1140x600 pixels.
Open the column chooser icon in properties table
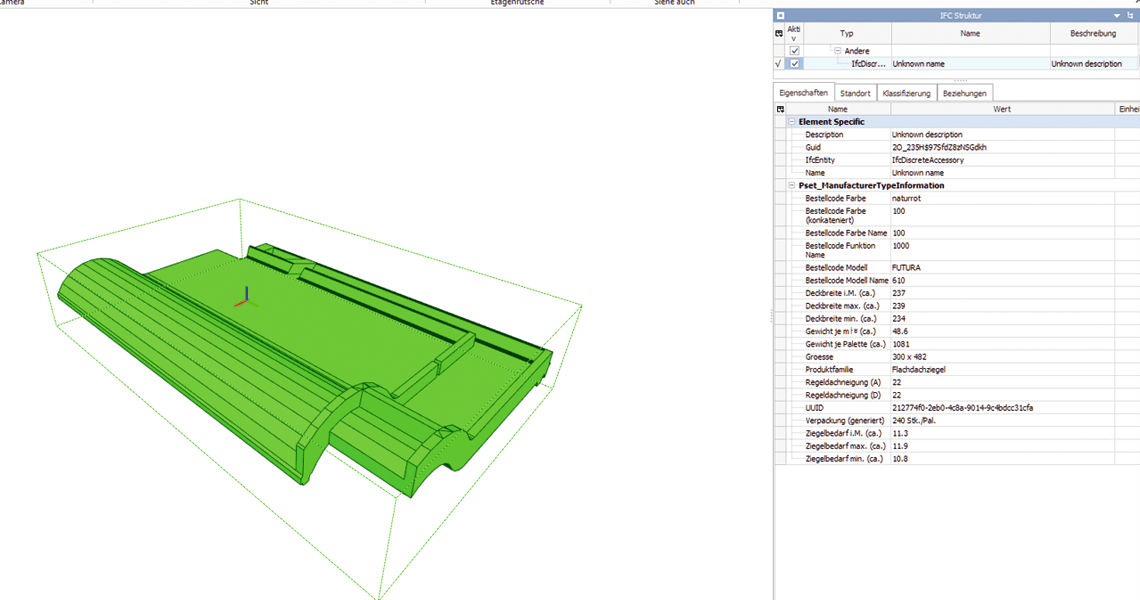[x=780, y=109]
